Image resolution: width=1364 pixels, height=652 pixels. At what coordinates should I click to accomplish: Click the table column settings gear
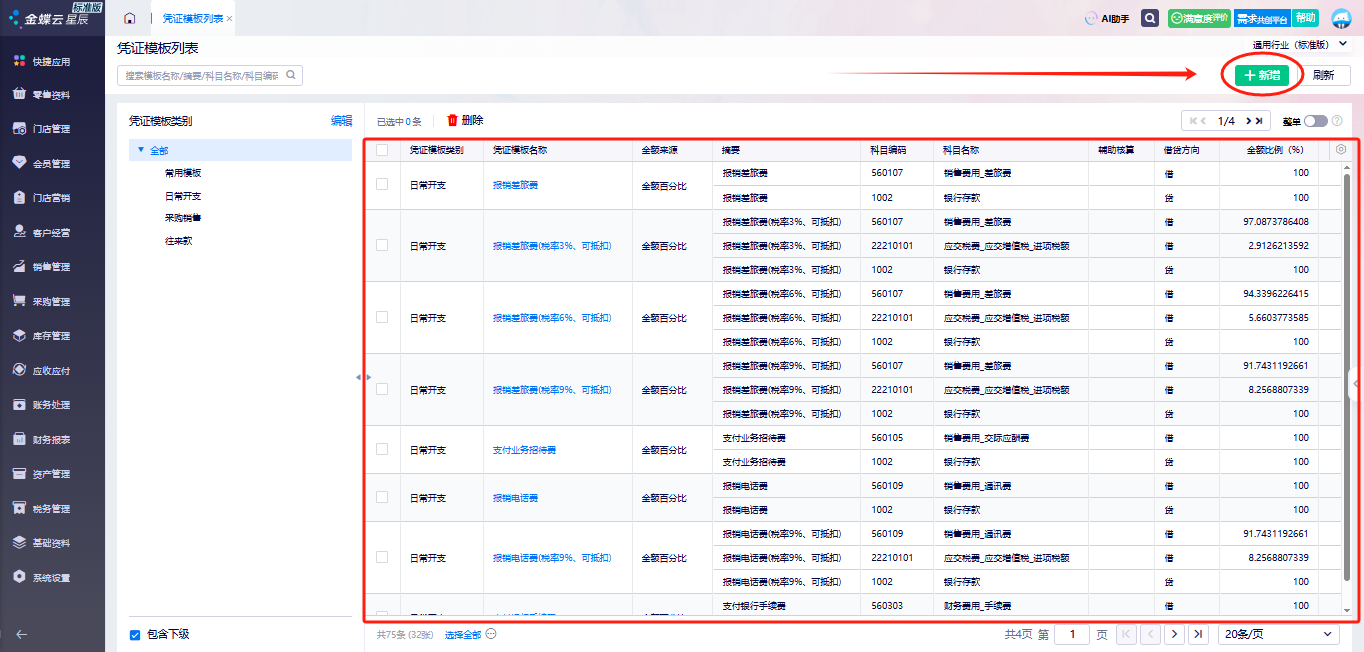coord(1341,150)
